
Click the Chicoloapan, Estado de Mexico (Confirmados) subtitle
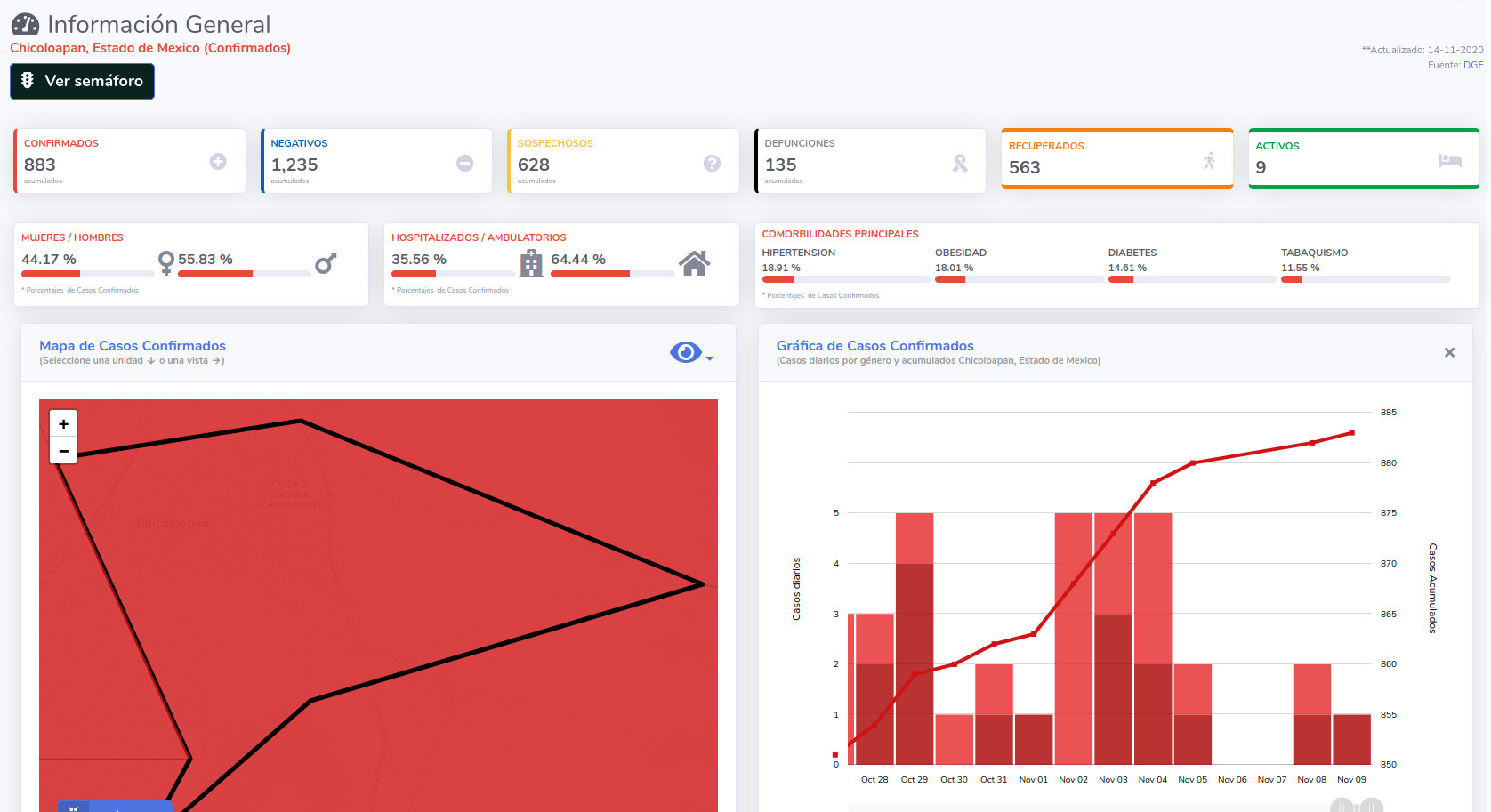tap(150, 48)
